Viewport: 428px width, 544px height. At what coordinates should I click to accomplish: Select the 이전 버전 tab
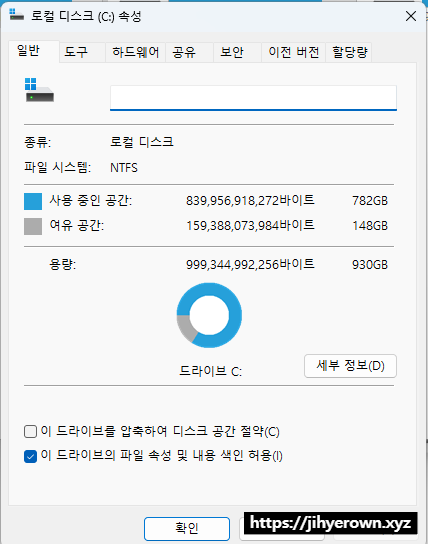(293, 52)
